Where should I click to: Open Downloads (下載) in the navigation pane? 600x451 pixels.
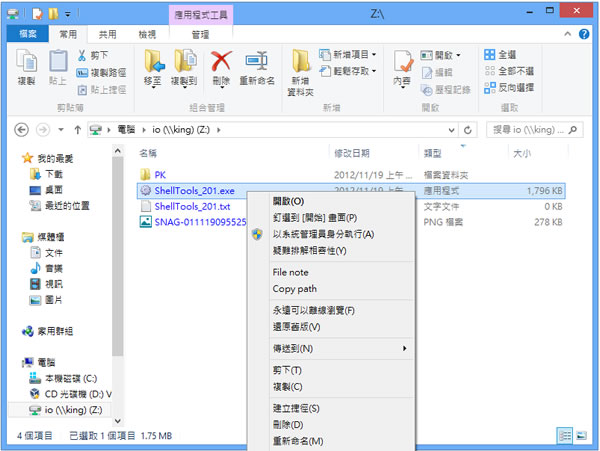[46, 174]
